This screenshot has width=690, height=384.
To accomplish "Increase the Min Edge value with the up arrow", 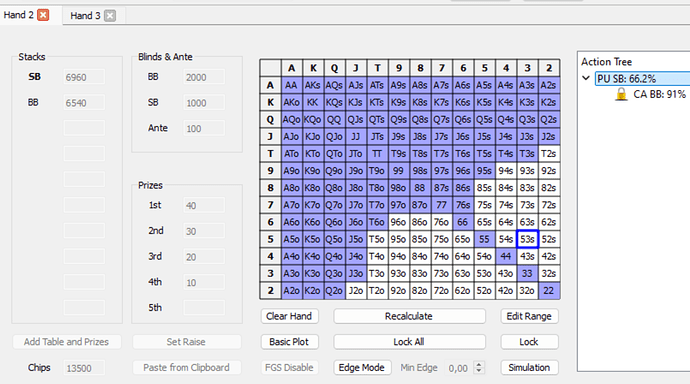I will (479, 364).
